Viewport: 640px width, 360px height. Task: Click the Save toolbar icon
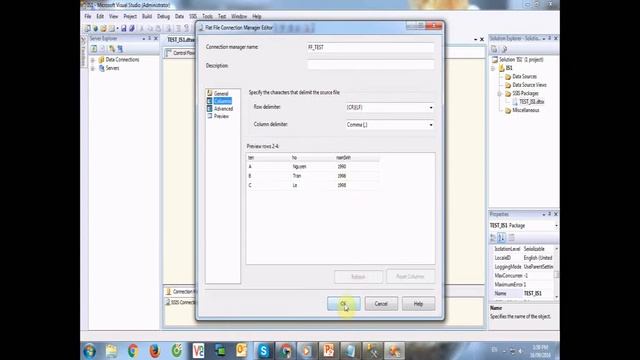[x=124, y=28]
